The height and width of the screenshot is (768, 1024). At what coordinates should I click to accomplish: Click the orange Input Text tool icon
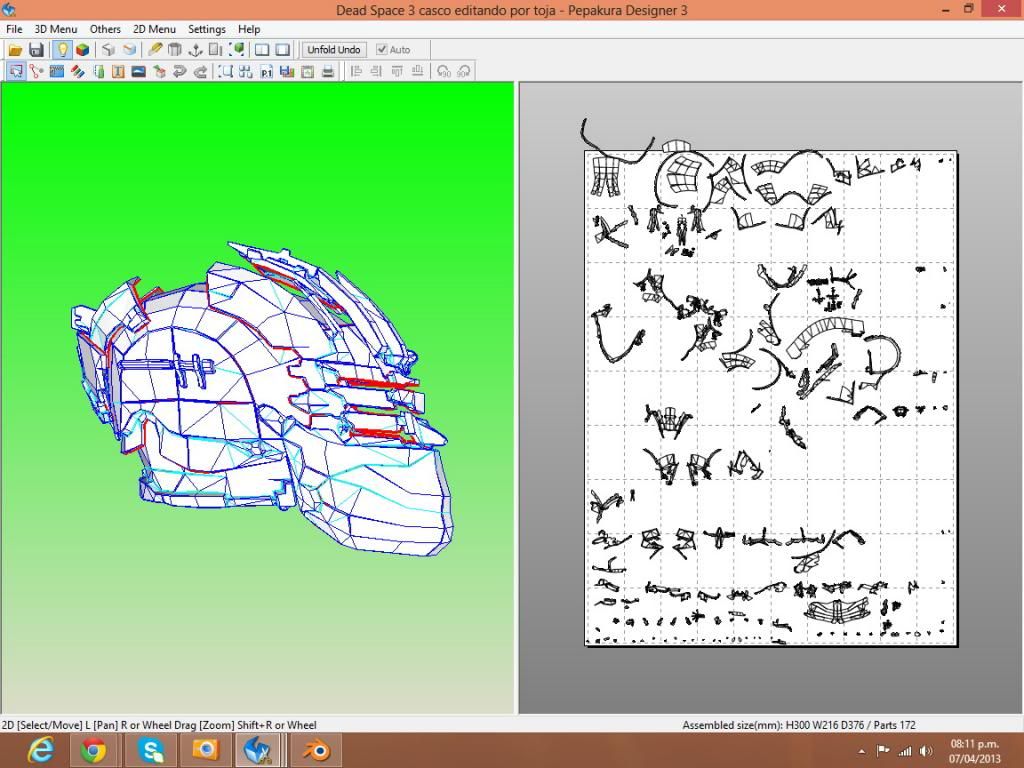click(118, 71)
